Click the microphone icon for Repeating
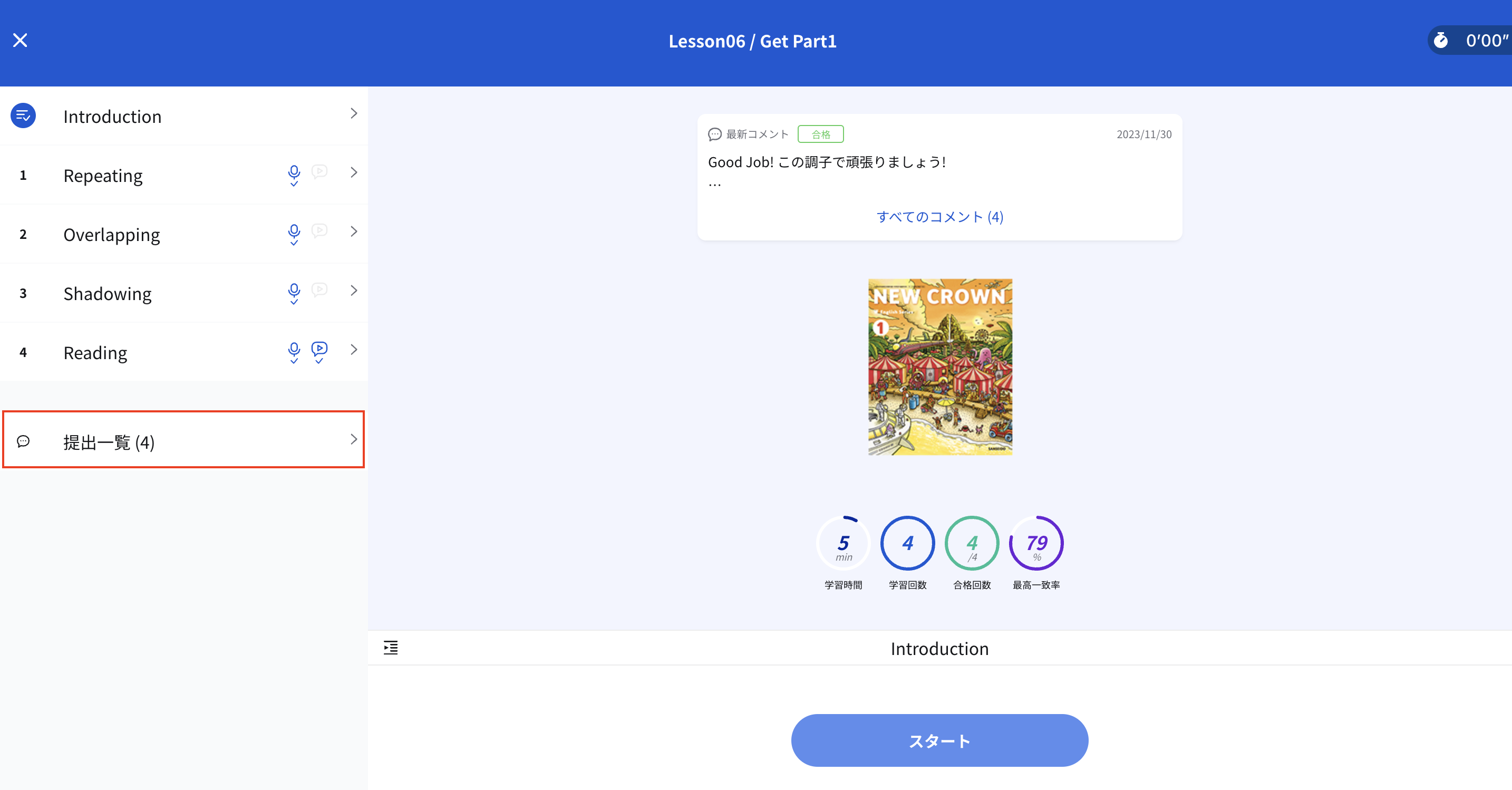Image resolution: width=1512 pixels, height=790 pixels. [x=294, y=175]
